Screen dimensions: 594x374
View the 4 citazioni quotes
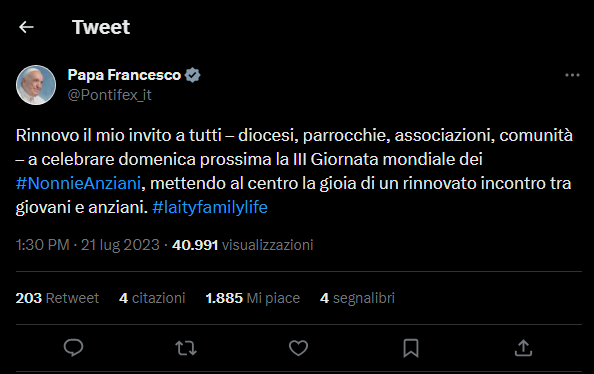coord(152,298)
